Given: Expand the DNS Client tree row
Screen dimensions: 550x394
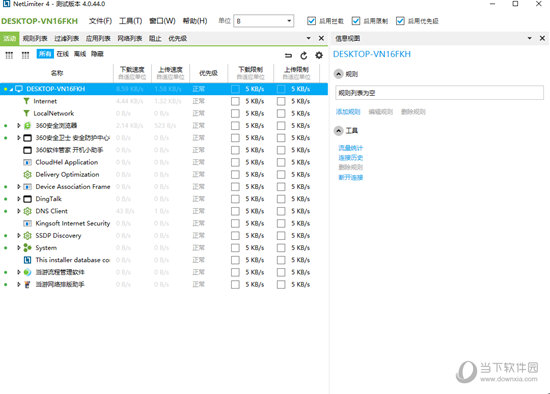Looking at the screenshot, I should [19, 211].
